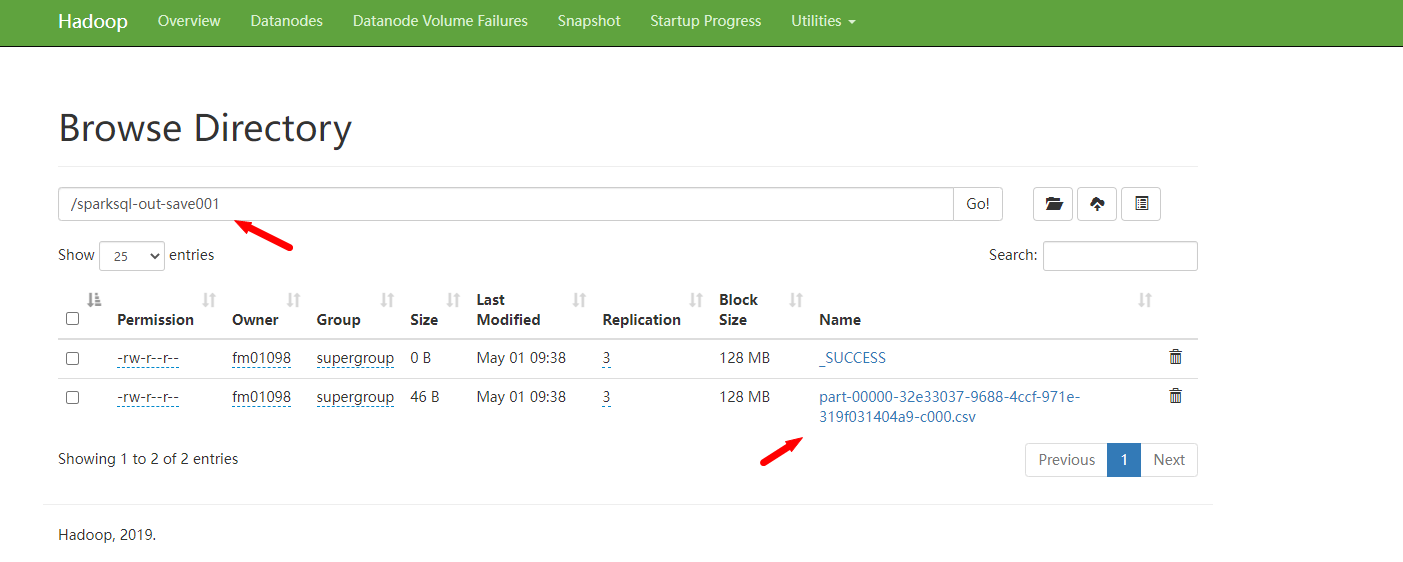Screen dimensions: 1403x562
Task: Open the Snapshot tab
Action: point(589,21)
